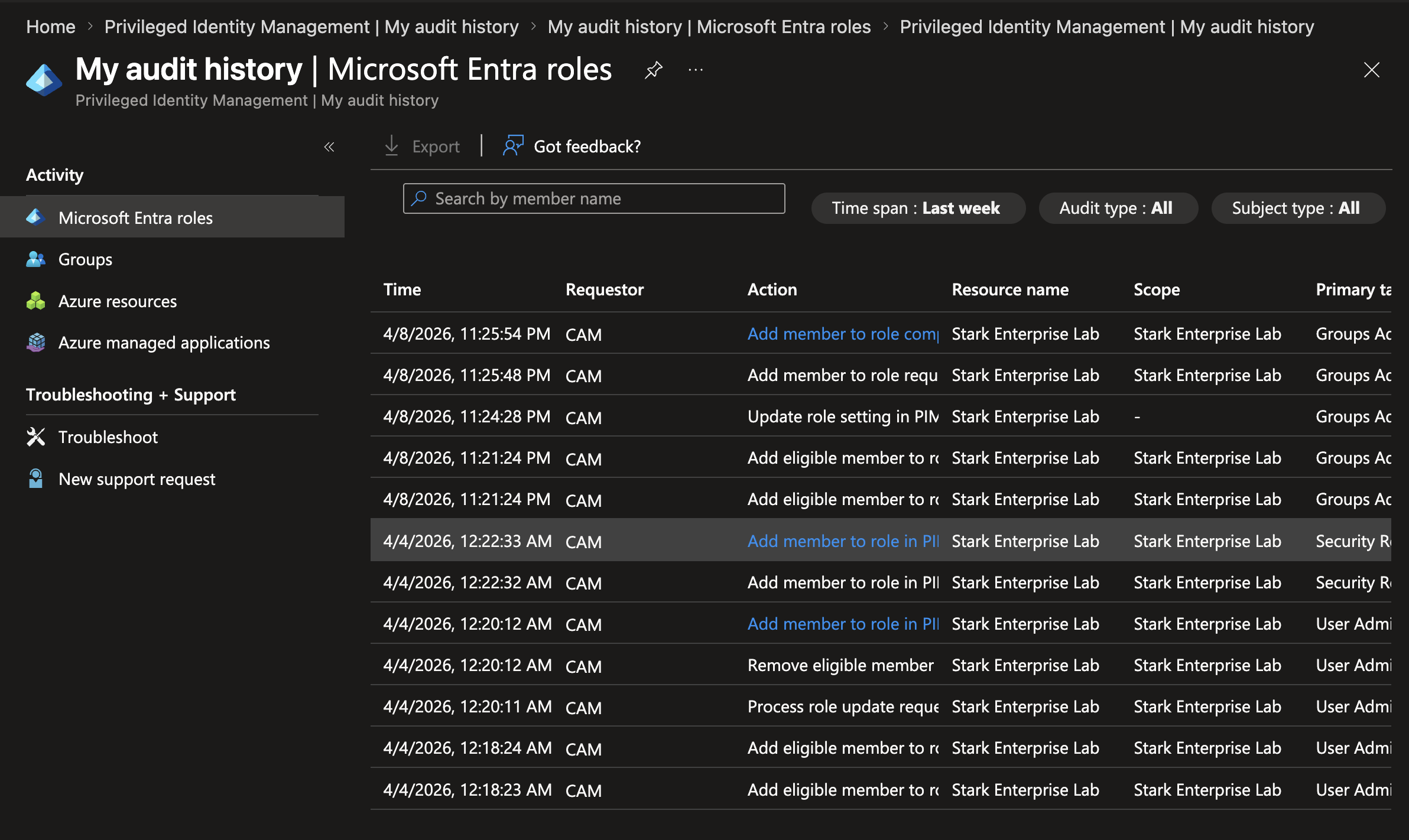This screenshot has height=840, width=1409.
Task: Open Groups in the Activity menu
Action: pos(85,259)
